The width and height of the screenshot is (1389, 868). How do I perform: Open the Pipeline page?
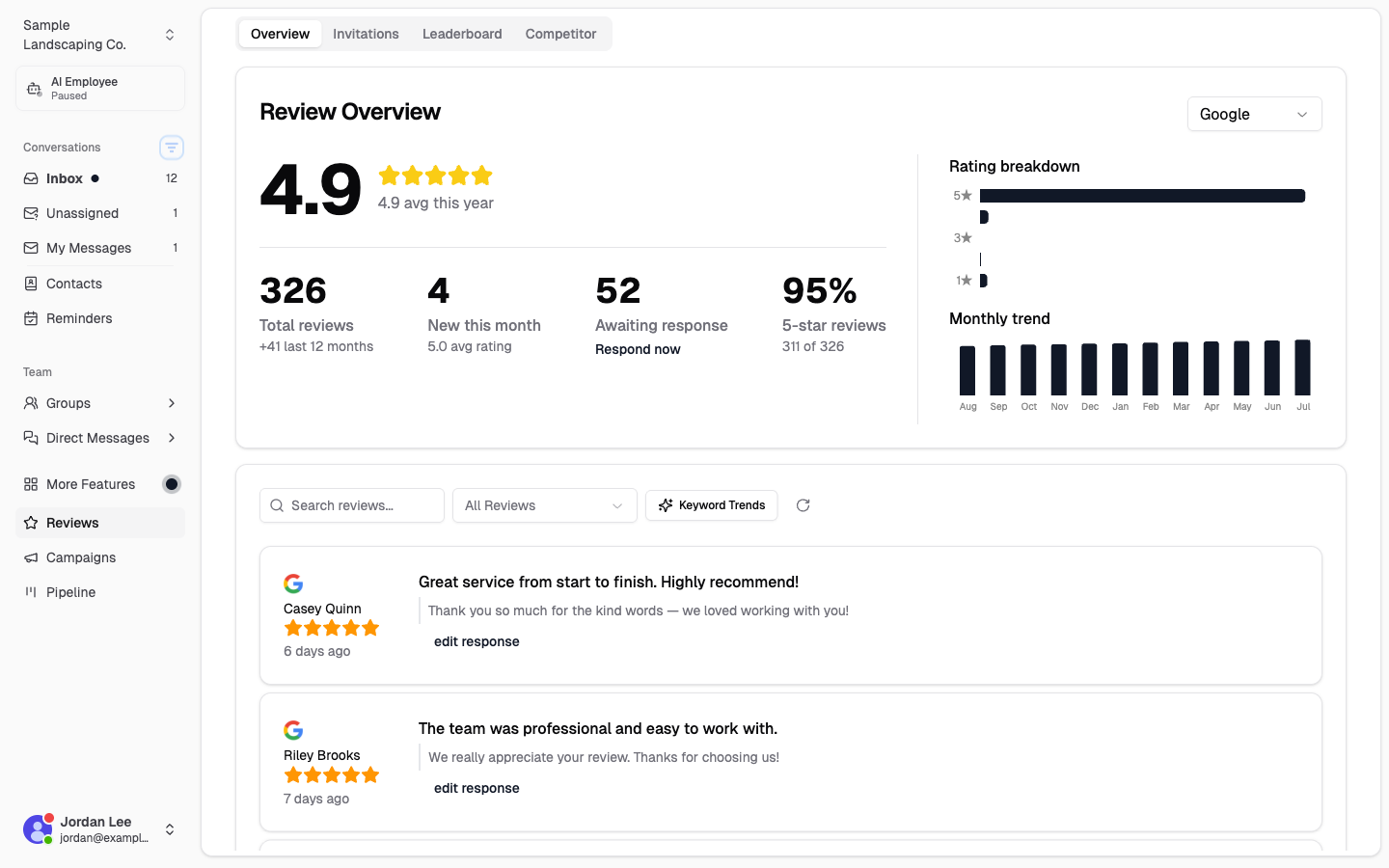click(100, 592)
